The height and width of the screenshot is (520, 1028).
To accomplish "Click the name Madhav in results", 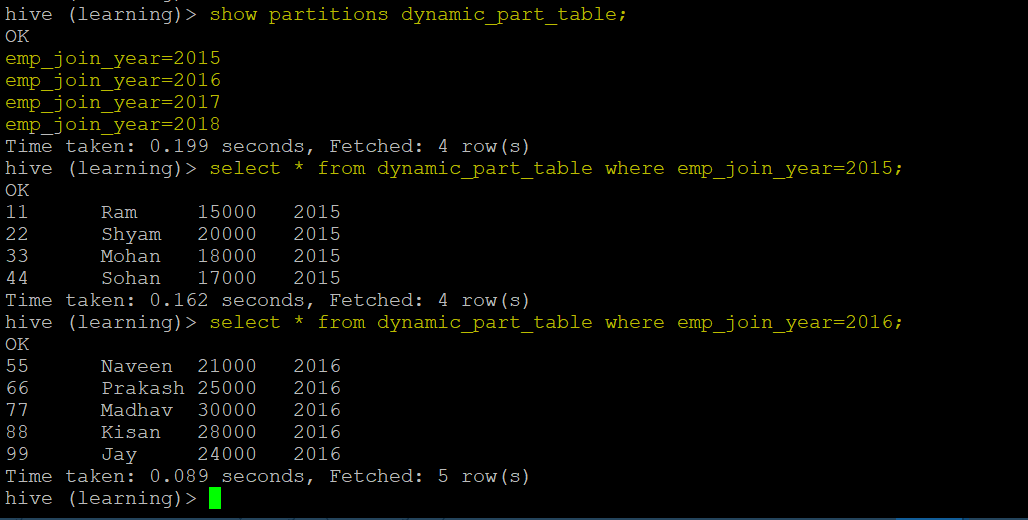I will (x=137, y=410).
